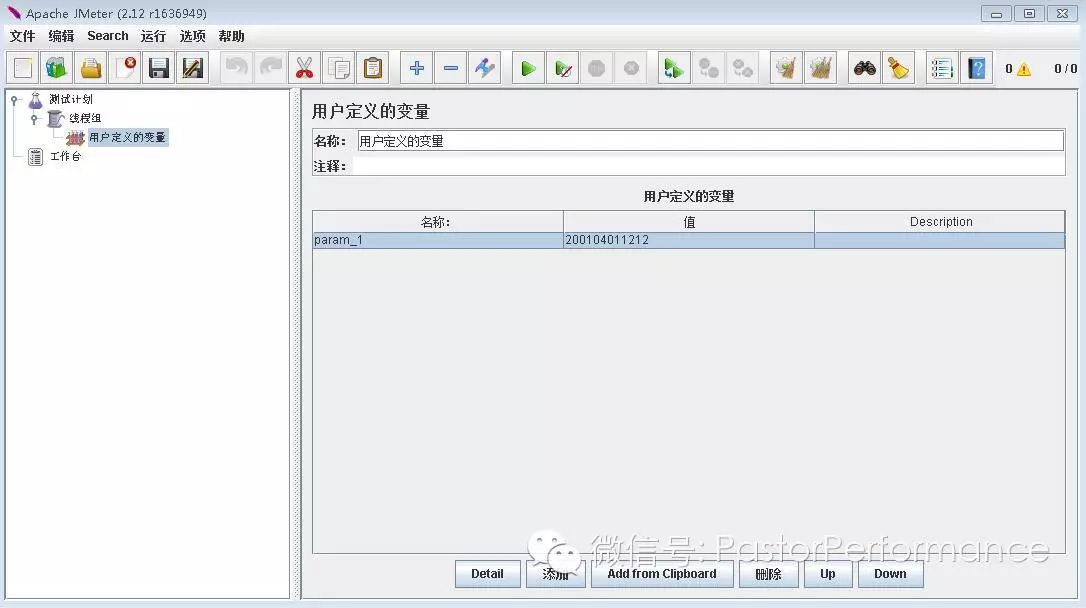
Task: Select 线程组 in the tree
Action: [x=84, y=118]
